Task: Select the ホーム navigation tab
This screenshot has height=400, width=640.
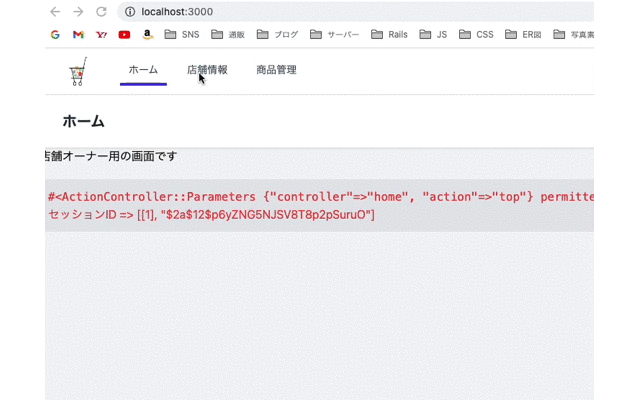Action: (143, 70)
